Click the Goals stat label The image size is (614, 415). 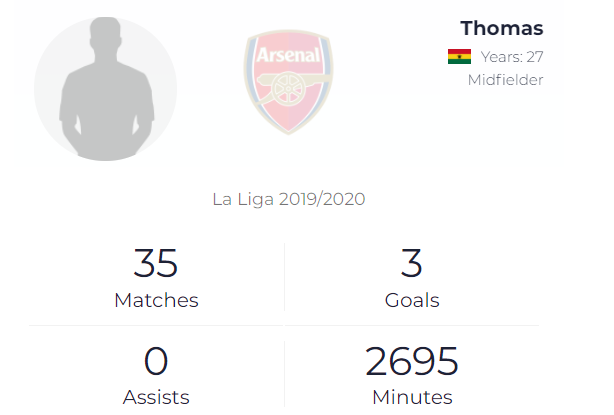412,300
